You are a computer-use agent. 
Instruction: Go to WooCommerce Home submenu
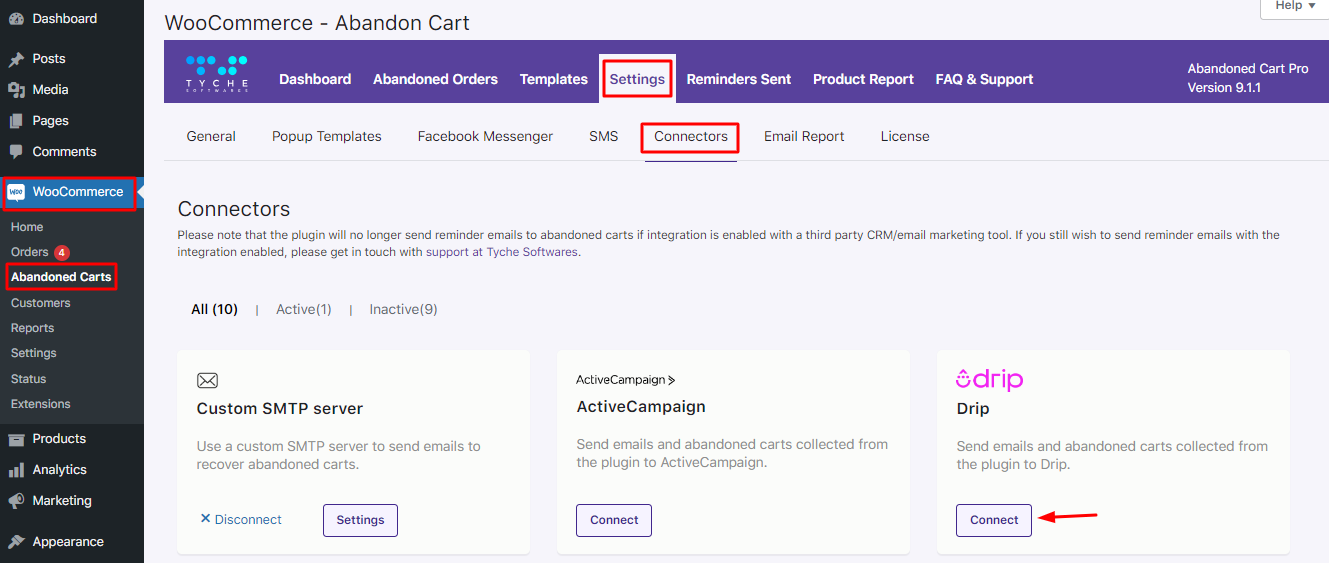point(27,227)
